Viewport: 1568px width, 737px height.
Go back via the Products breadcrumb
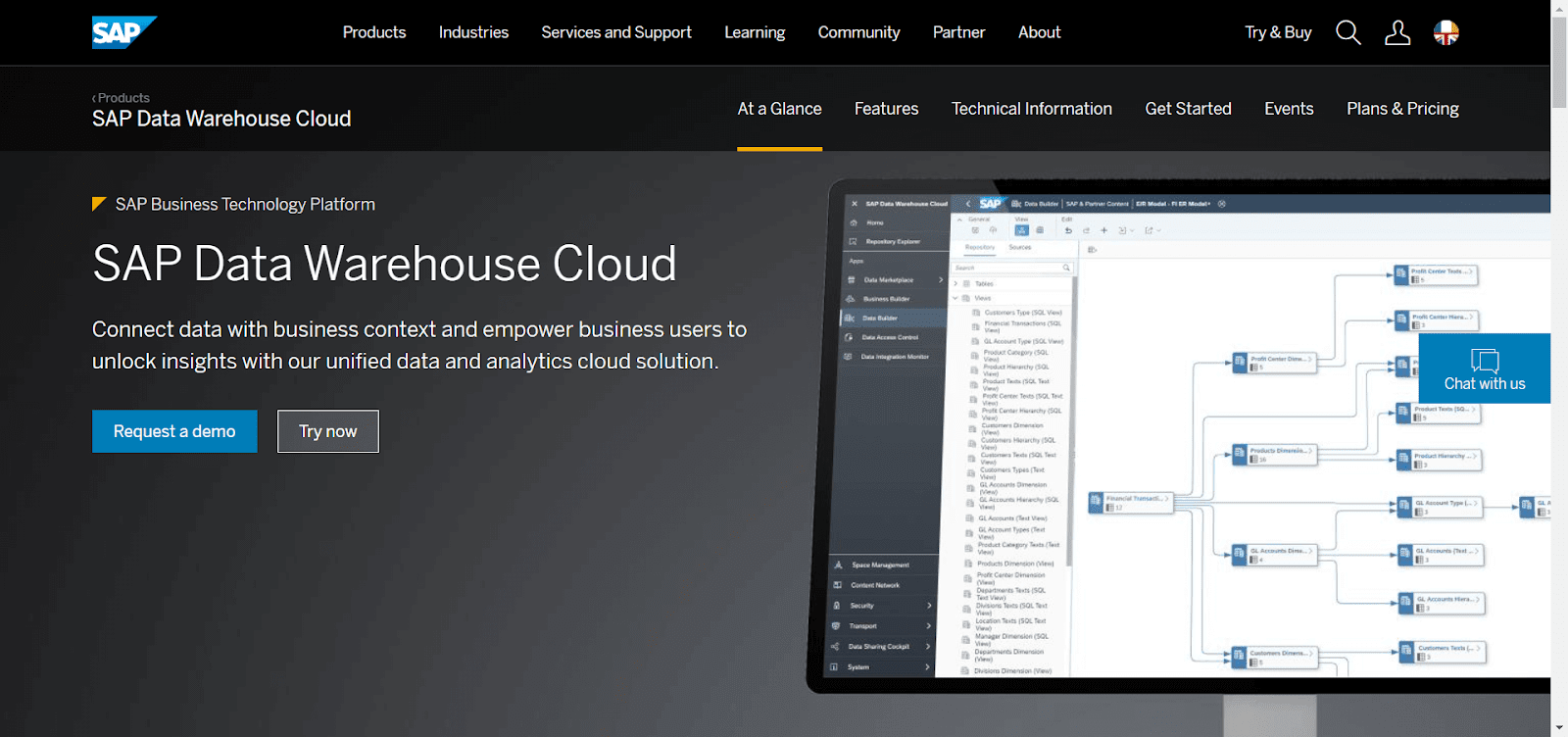click(x=122, y=98)
